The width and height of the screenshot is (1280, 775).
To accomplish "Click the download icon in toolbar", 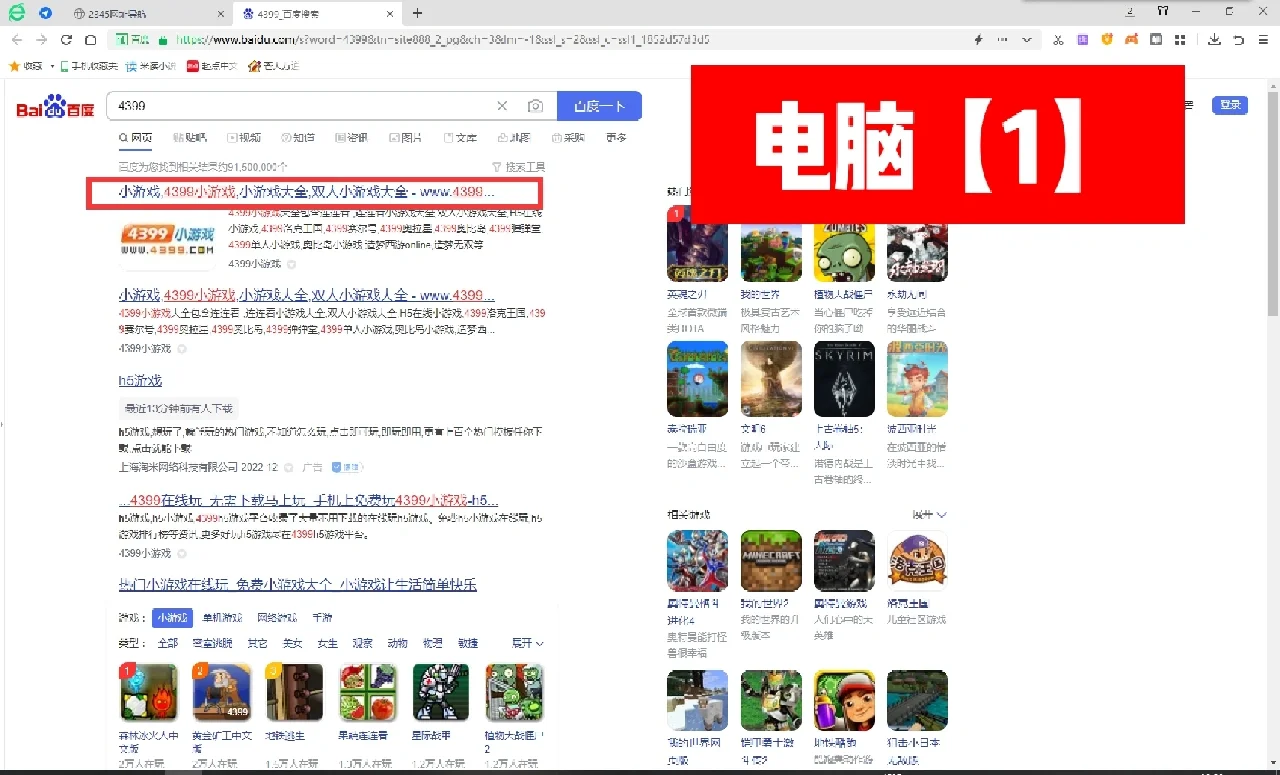I will click(x=1214, y=40).
